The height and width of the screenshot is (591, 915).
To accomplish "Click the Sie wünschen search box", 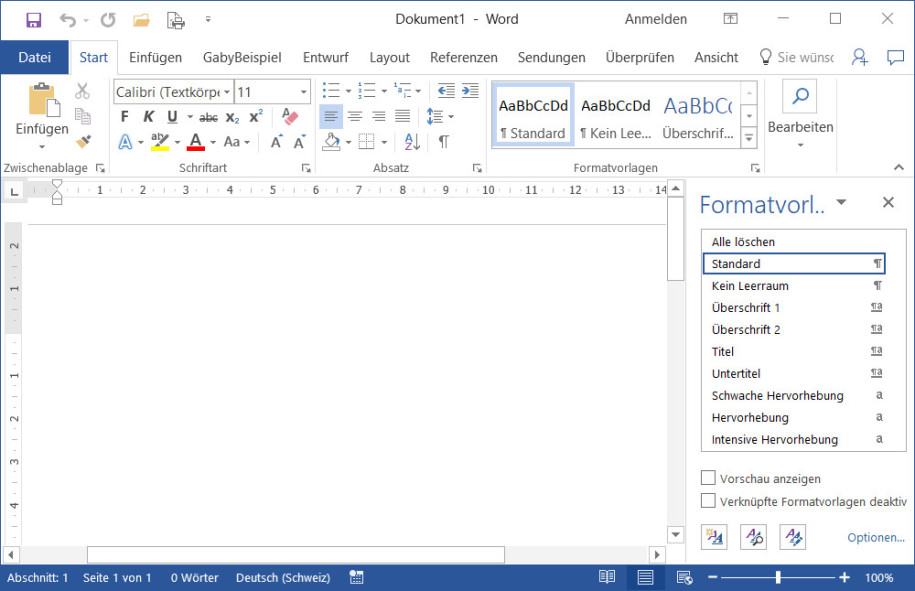I will click(x=797, y=57).
